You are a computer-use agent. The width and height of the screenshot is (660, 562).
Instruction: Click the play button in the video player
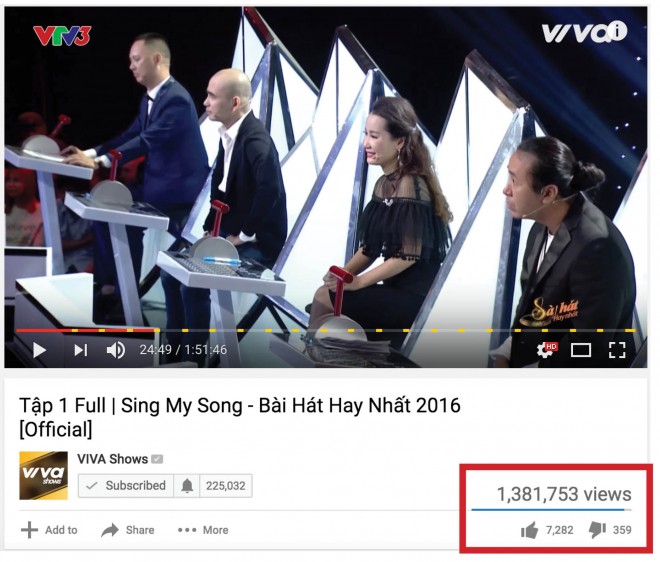tap(39, 350)
